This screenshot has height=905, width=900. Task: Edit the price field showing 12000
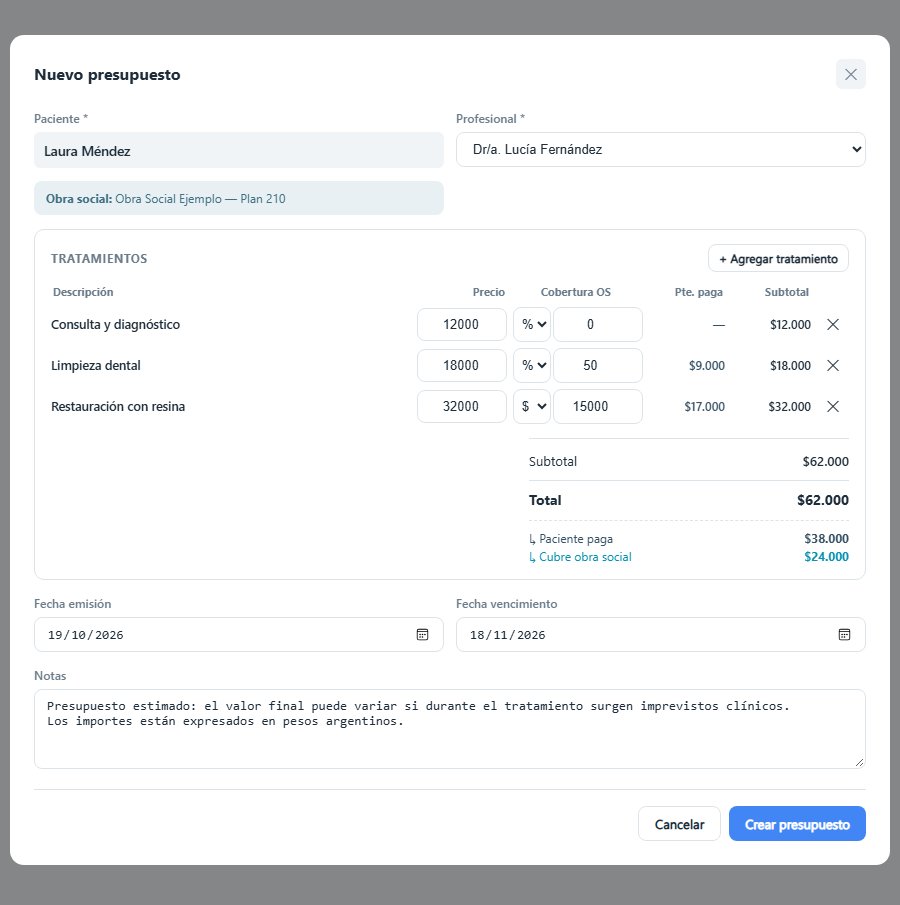pyautogui.click(x=462, y=324)
